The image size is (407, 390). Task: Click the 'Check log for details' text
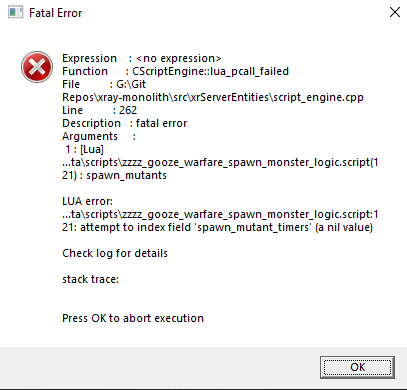[x=115, y=253]
